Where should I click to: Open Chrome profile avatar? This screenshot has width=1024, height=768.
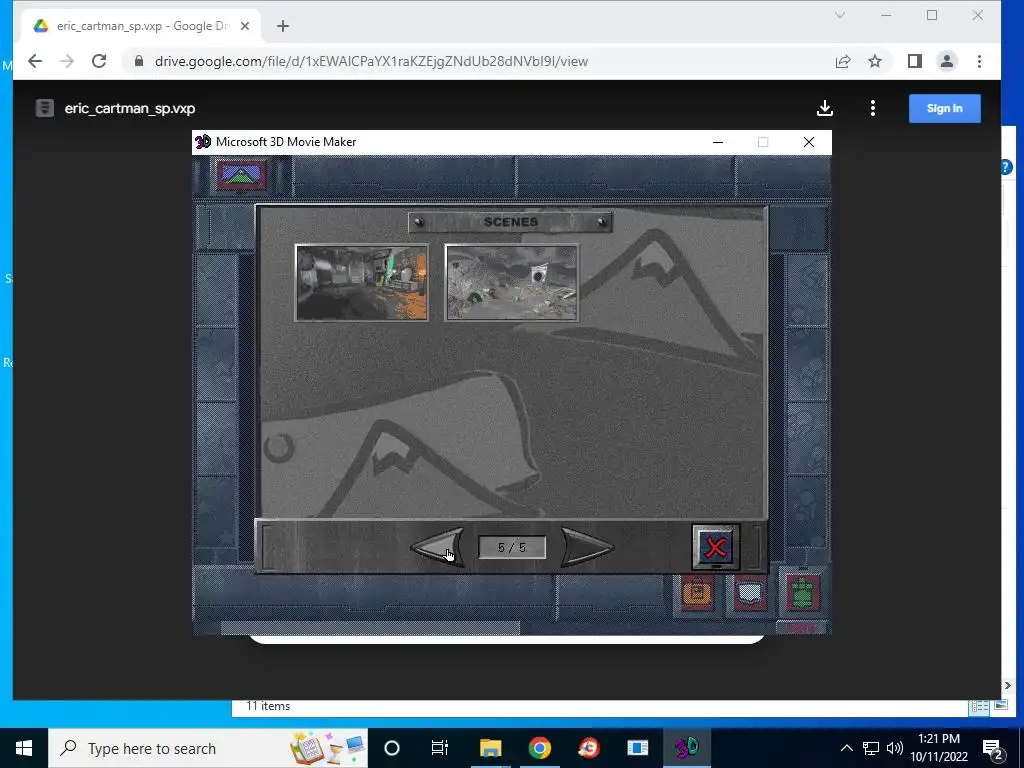(x=946, y=61)
